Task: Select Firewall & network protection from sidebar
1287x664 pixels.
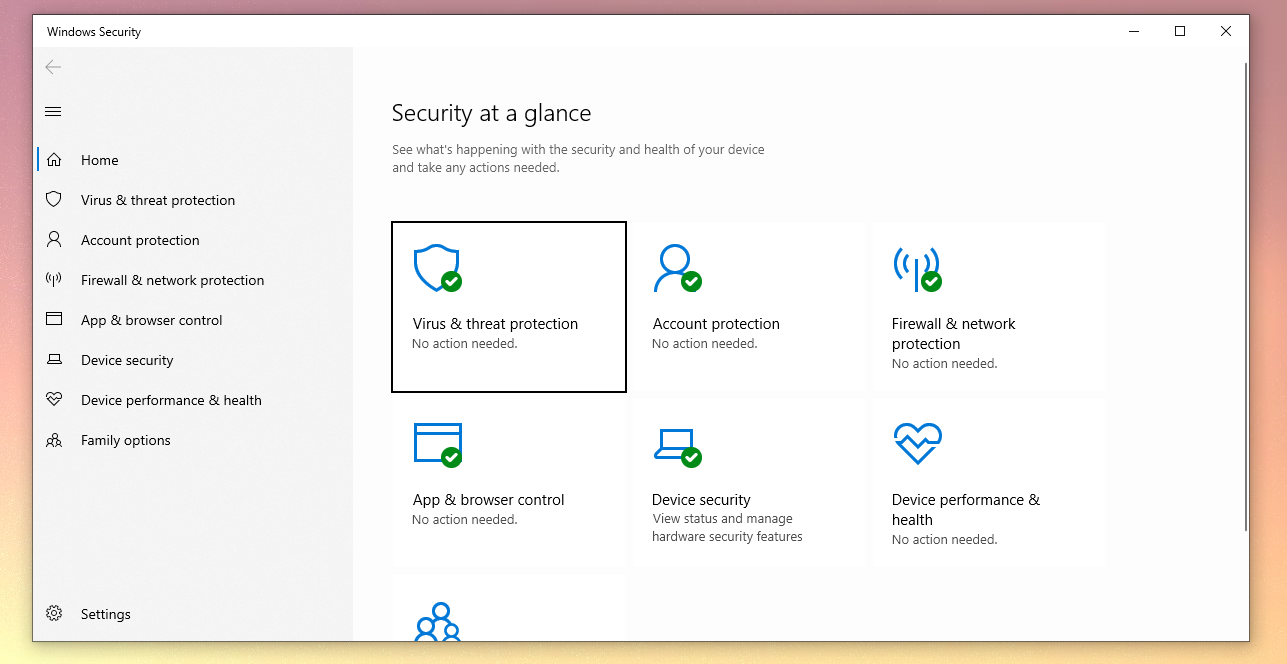Action: point(172,279)
